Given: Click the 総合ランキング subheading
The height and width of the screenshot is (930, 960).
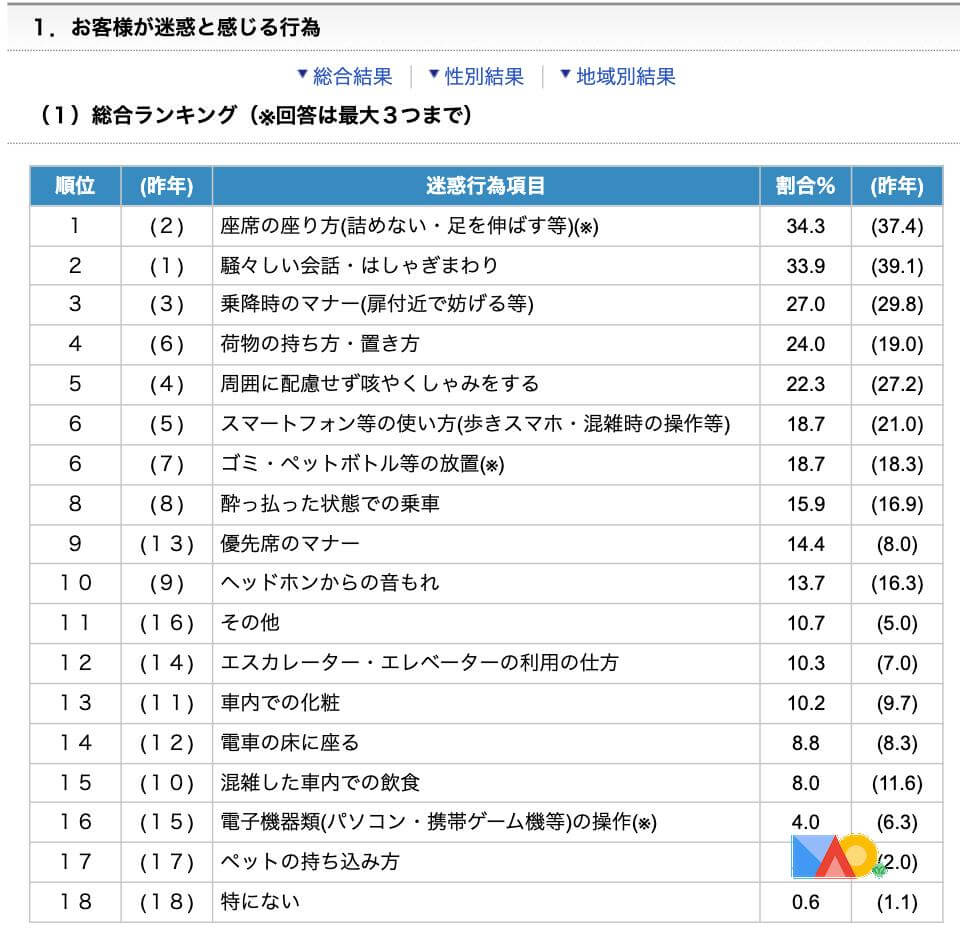Looking at the screenshot, I should coord(255,116).
